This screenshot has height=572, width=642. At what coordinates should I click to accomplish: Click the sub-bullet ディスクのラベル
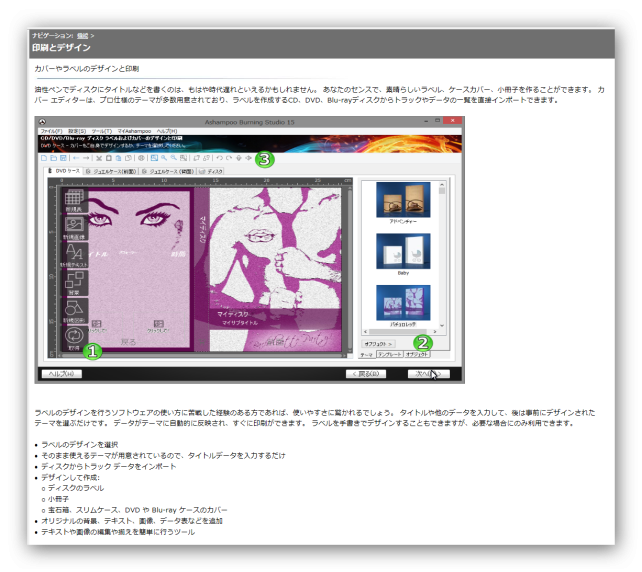76,488
